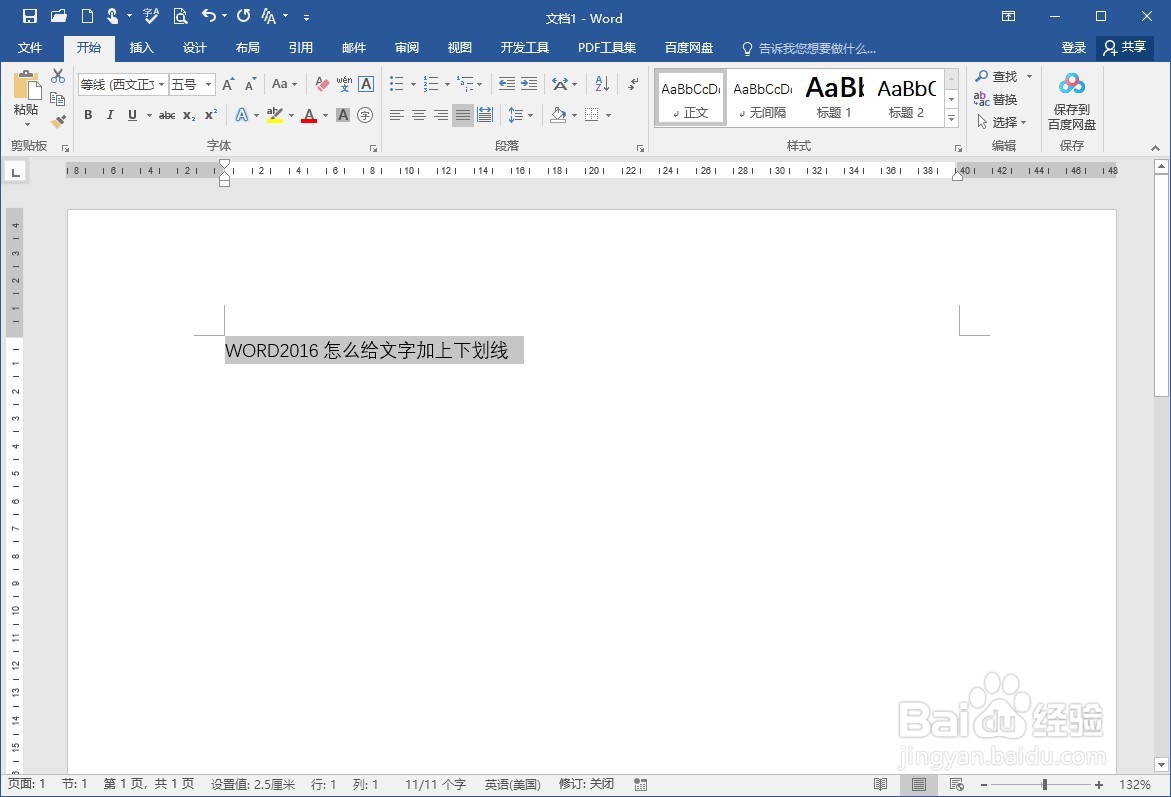Switch to the 插入 ribbon tab
Screen dimensions: 1171x797
(x=141, y=48)
